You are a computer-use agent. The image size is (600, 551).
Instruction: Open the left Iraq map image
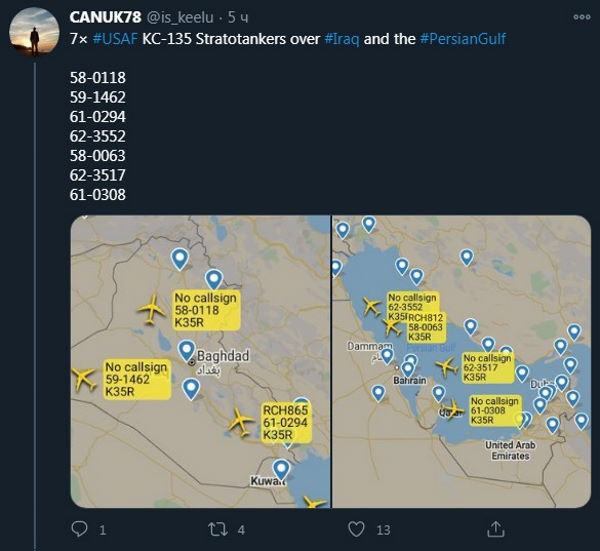click(x=200, y=361)
